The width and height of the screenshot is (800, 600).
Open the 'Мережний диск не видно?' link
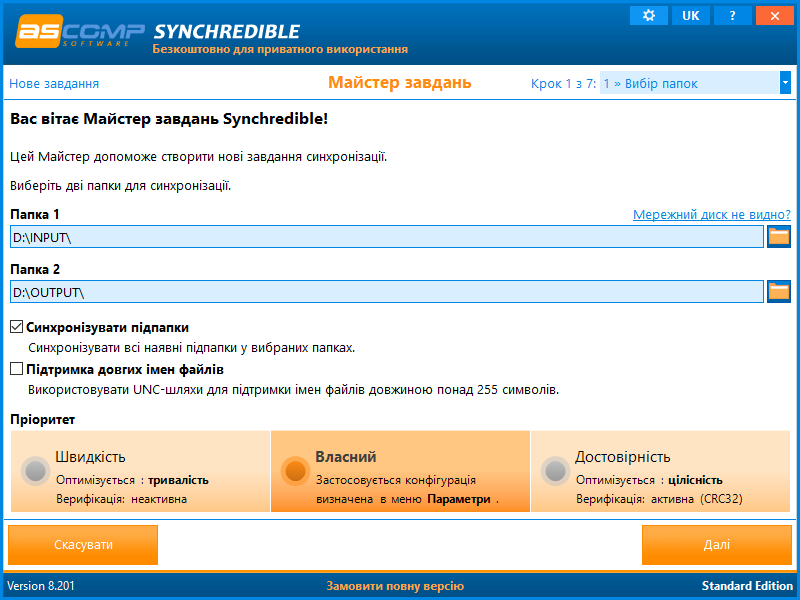tap(712, 214)
